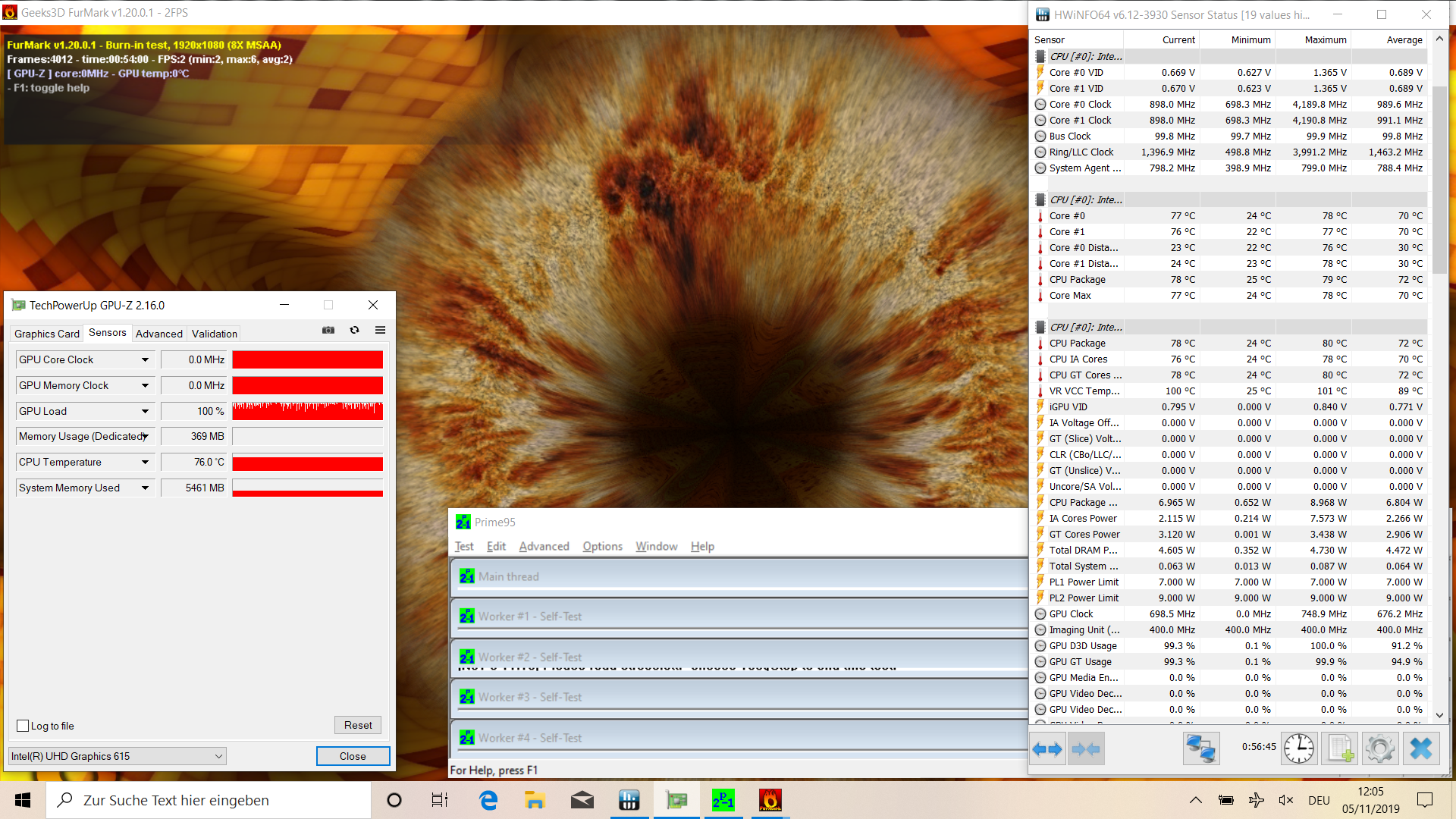Close HWiNFO sensors with the blue X

(1420, 749)
